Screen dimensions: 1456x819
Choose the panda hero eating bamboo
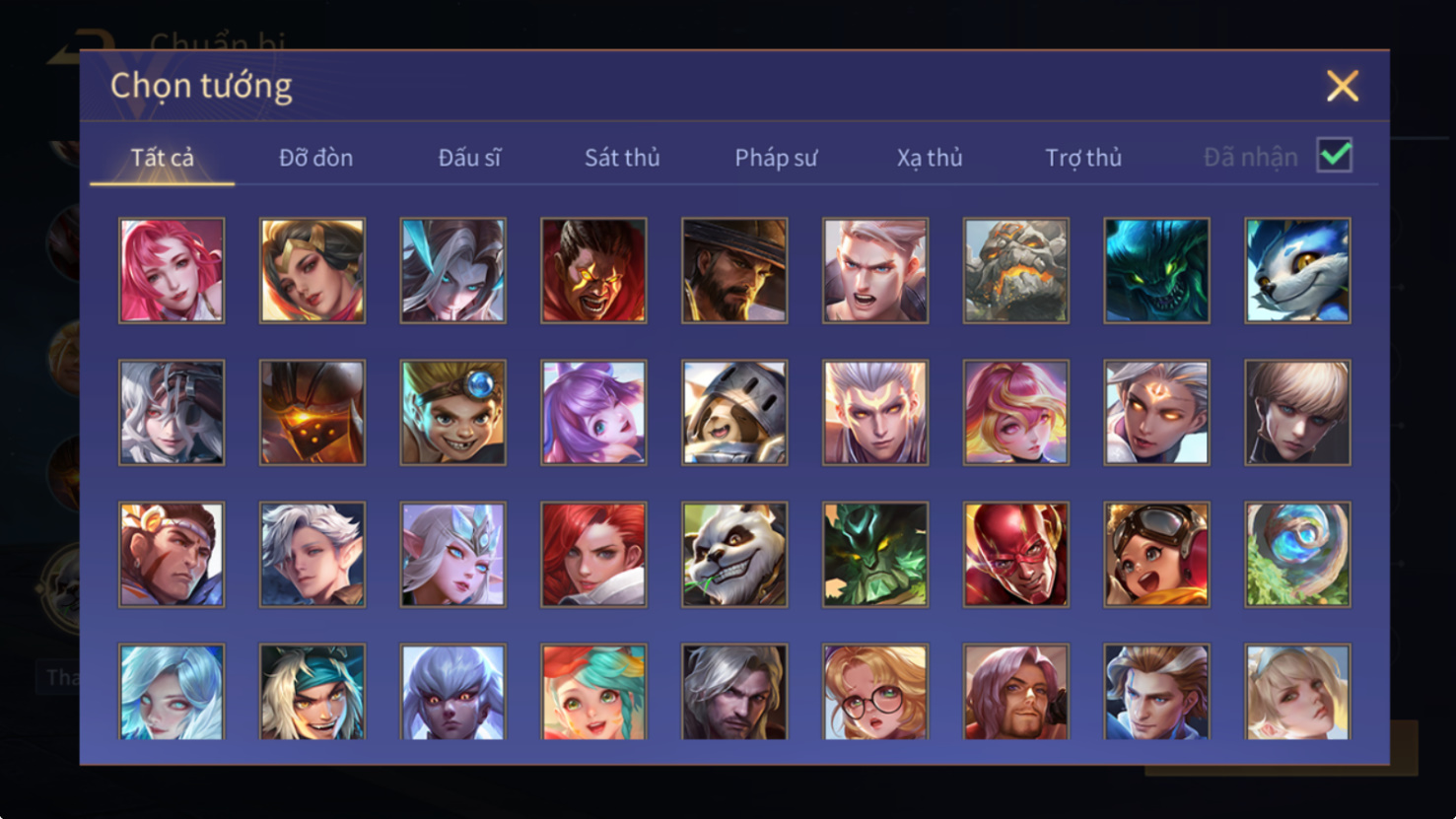[734, 555]
